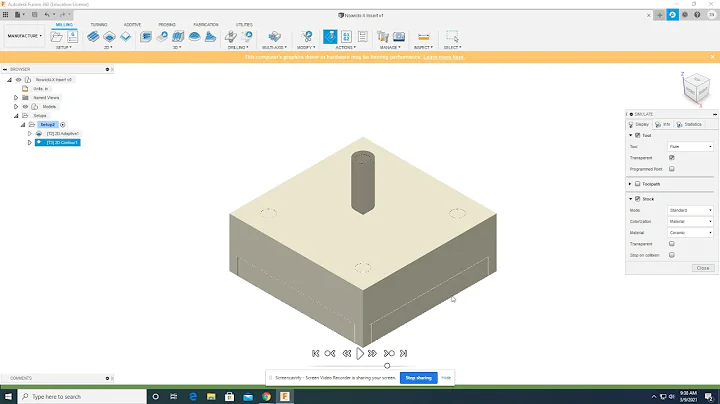Open the Statistics tab in Simulate panel

(689, 124)
